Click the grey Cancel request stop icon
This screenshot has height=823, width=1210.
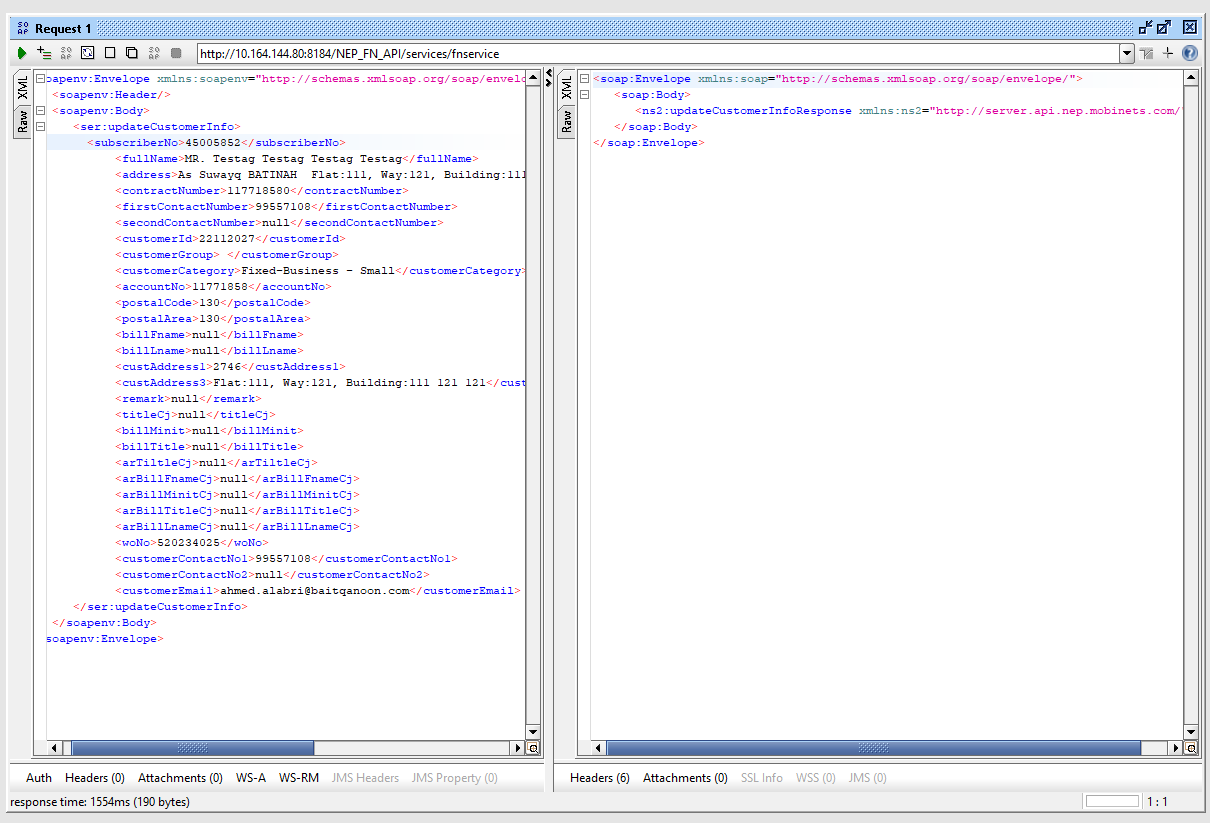[176, 53]
